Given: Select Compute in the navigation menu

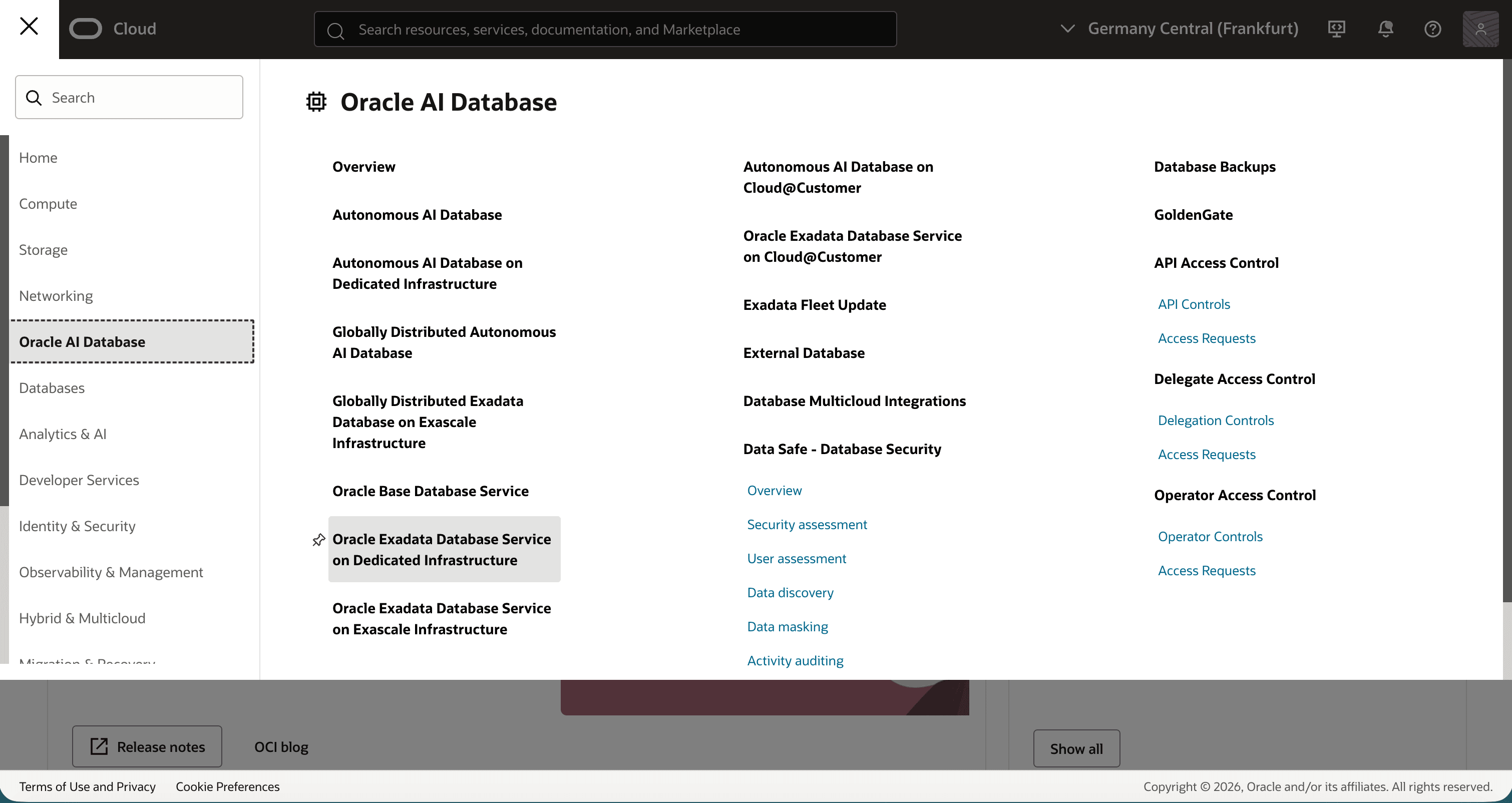Looking at the screenshot, I should pos(48,204).
